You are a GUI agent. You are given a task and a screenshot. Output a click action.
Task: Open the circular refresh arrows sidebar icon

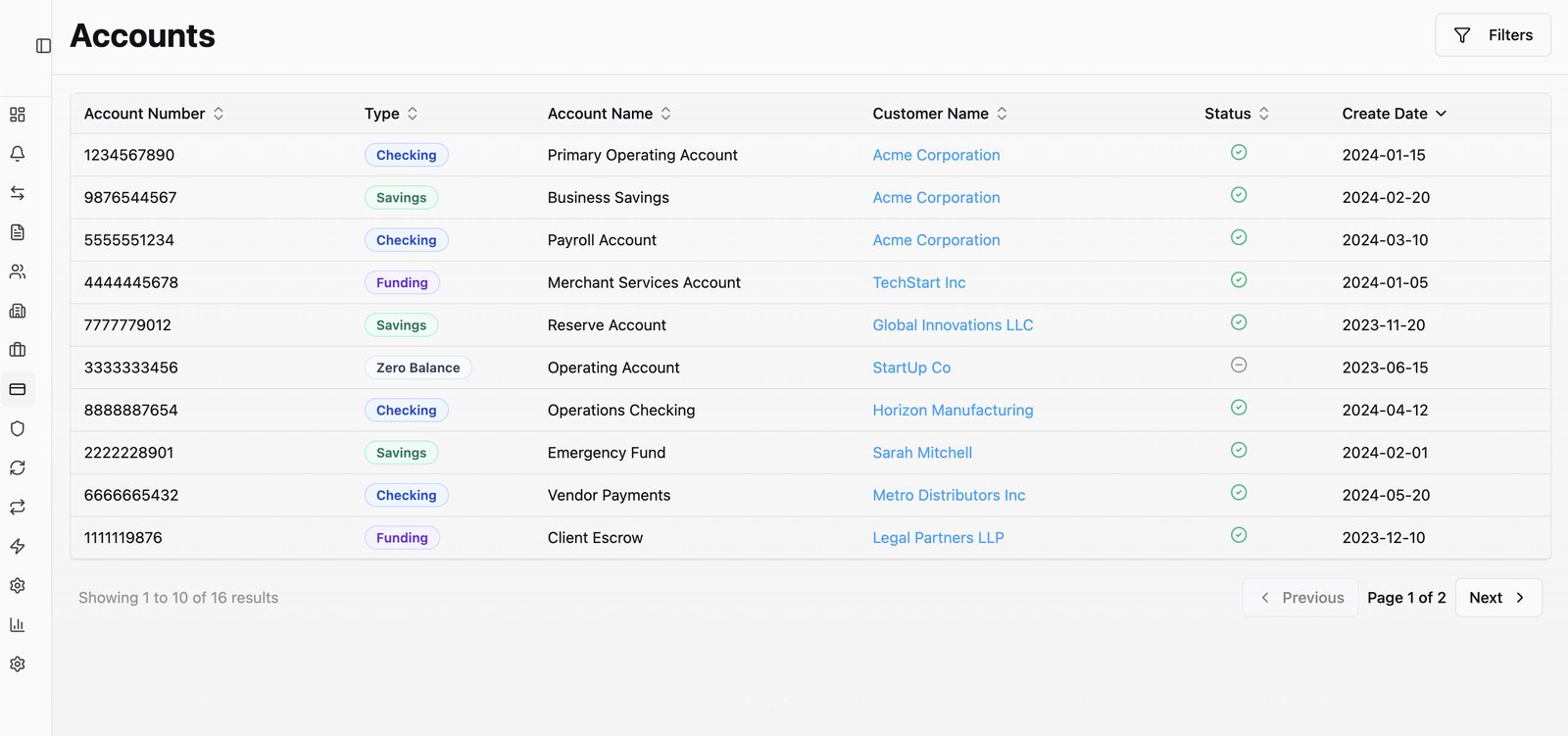(18, 467)
